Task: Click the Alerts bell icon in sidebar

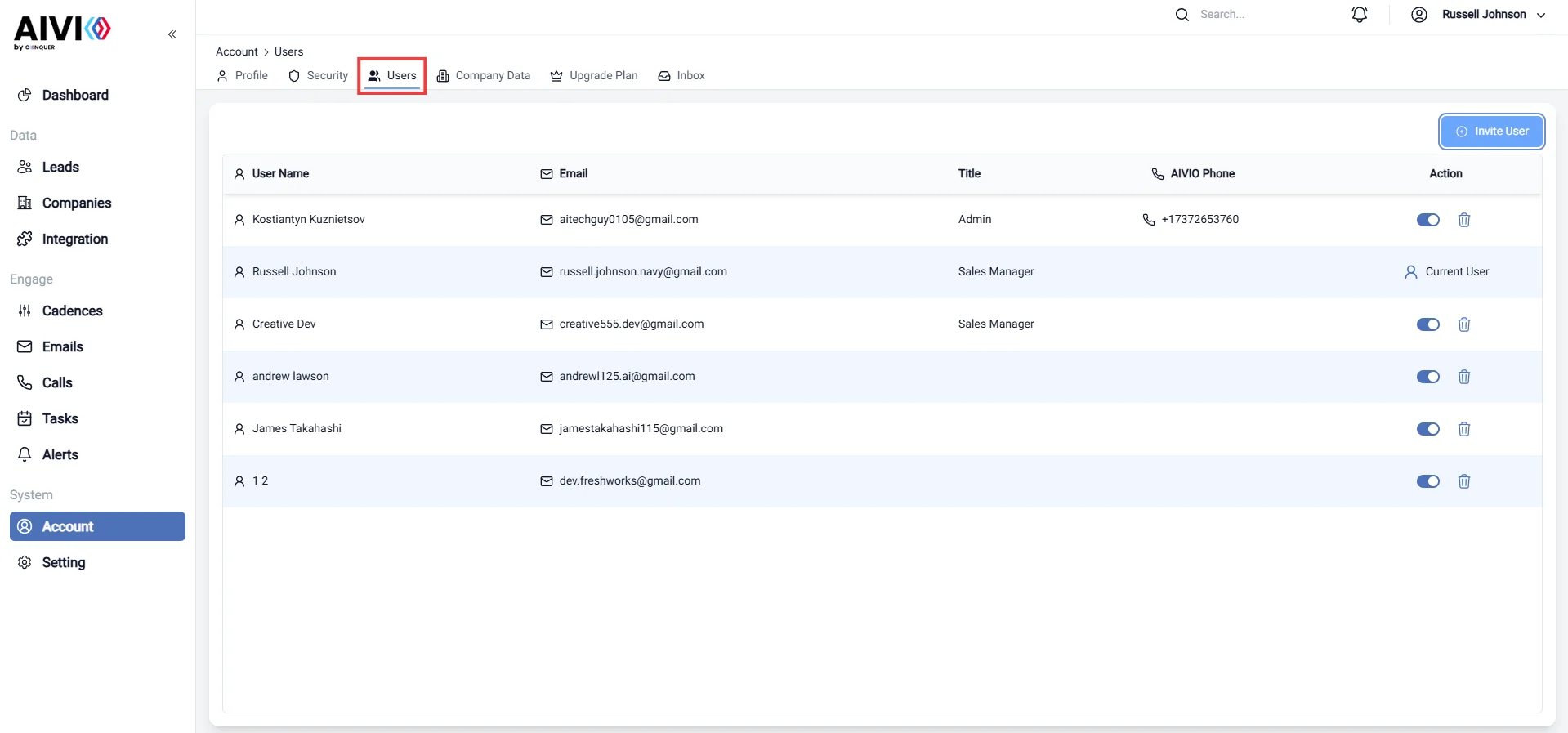Action: pos(25,454)
